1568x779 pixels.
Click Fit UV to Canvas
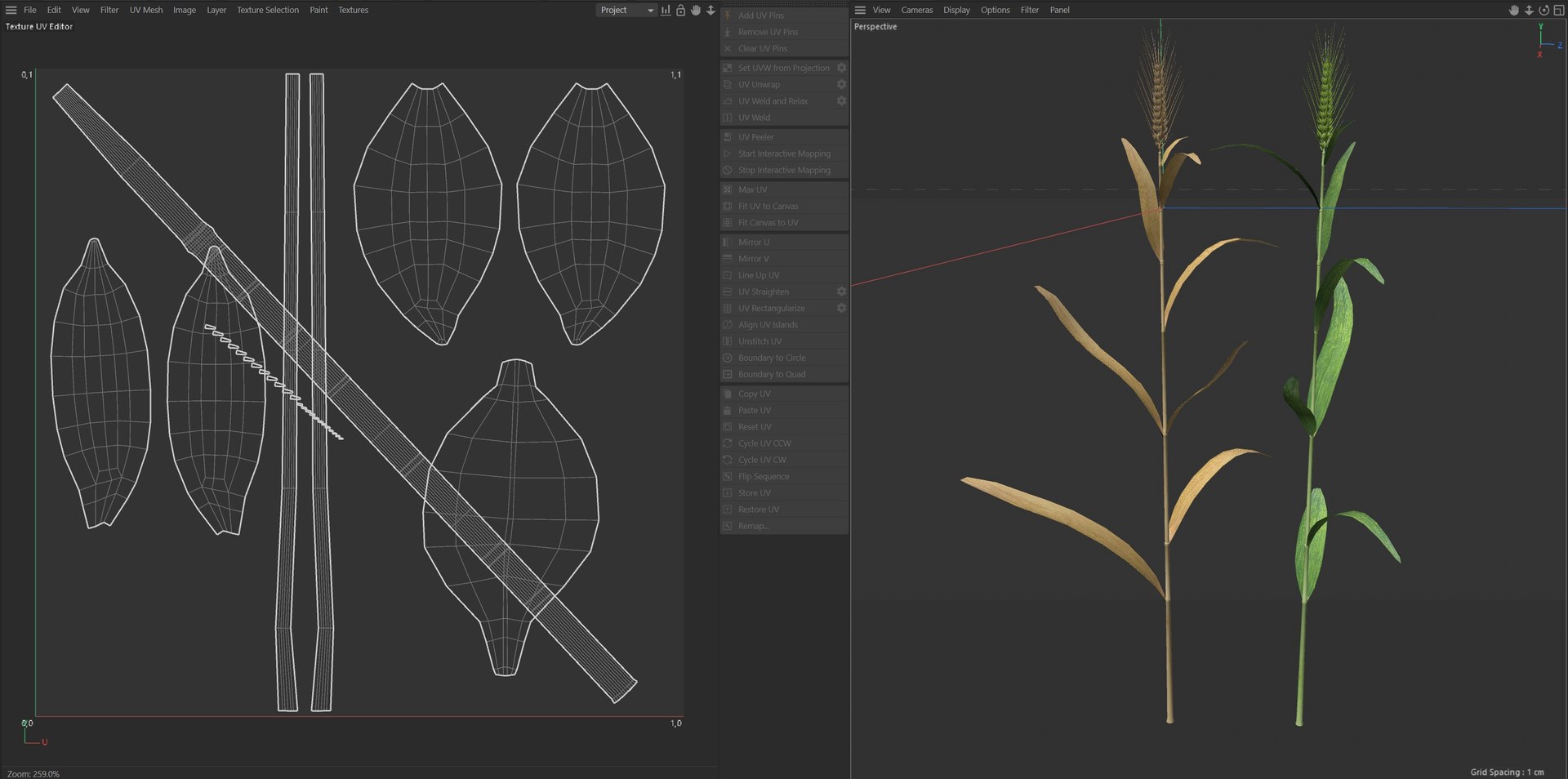[x=784, y=206]
